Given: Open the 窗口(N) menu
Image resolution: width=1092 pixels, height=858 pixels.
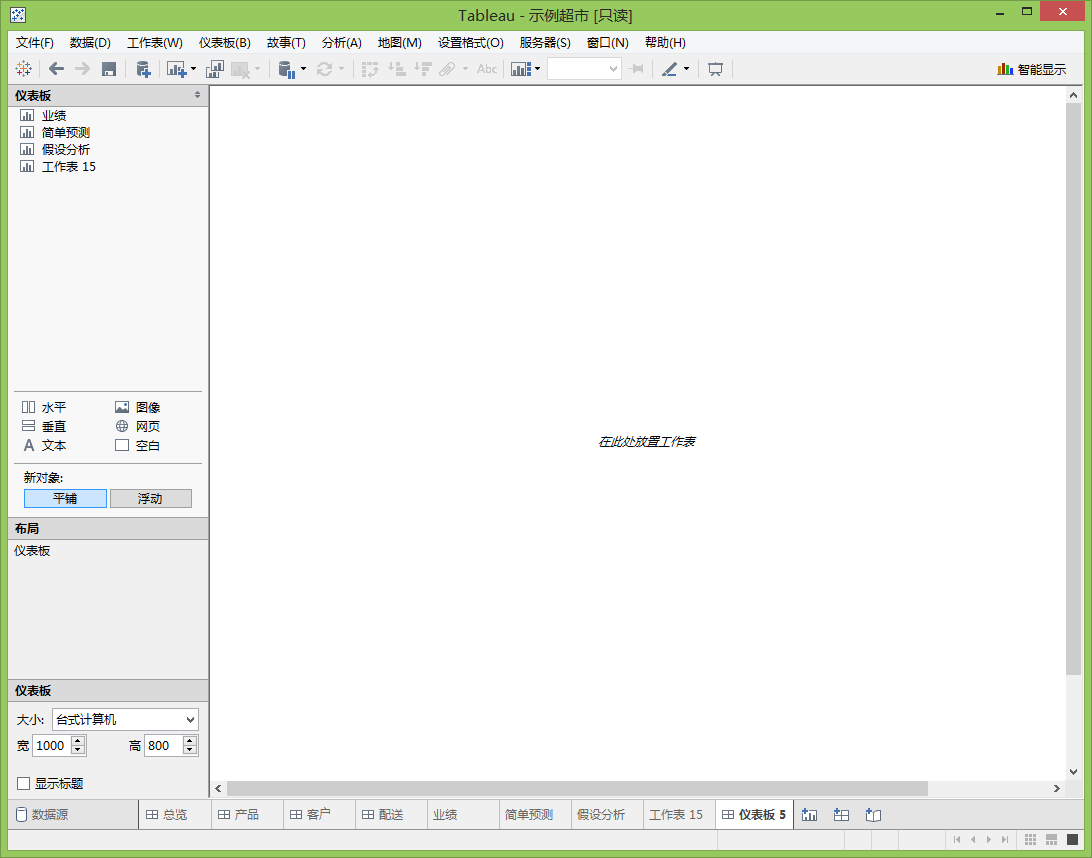Looking at the screenshot, I should (607, 42).
